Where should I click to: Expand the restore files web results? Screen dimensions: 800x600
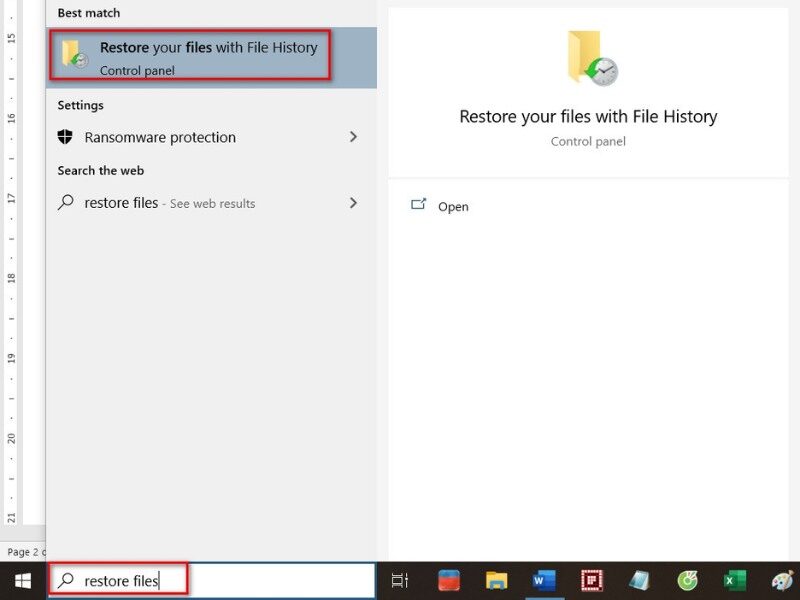pyautogui.click(x=353, y=202)
